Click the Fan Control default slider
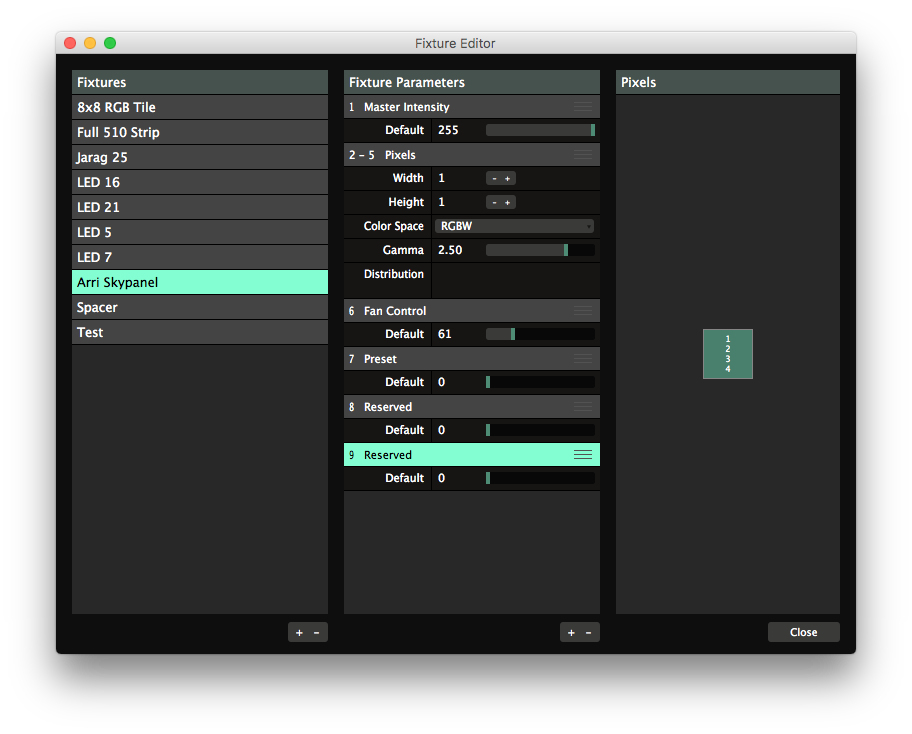Screen dimensions: 912x734 click(x=540, y=334)
